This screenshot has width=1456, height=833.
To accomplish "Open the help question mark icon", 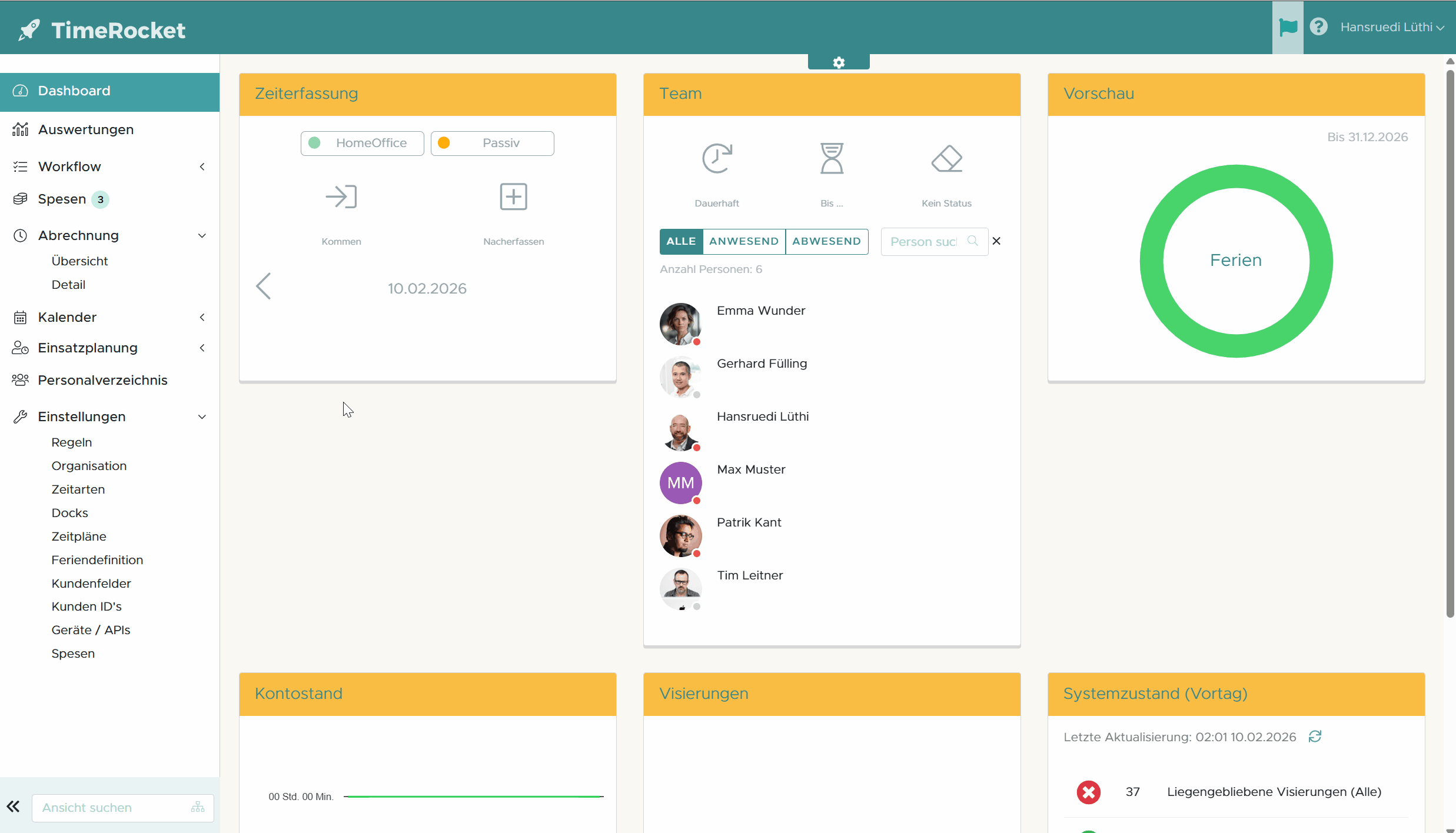I will 1318,27.
